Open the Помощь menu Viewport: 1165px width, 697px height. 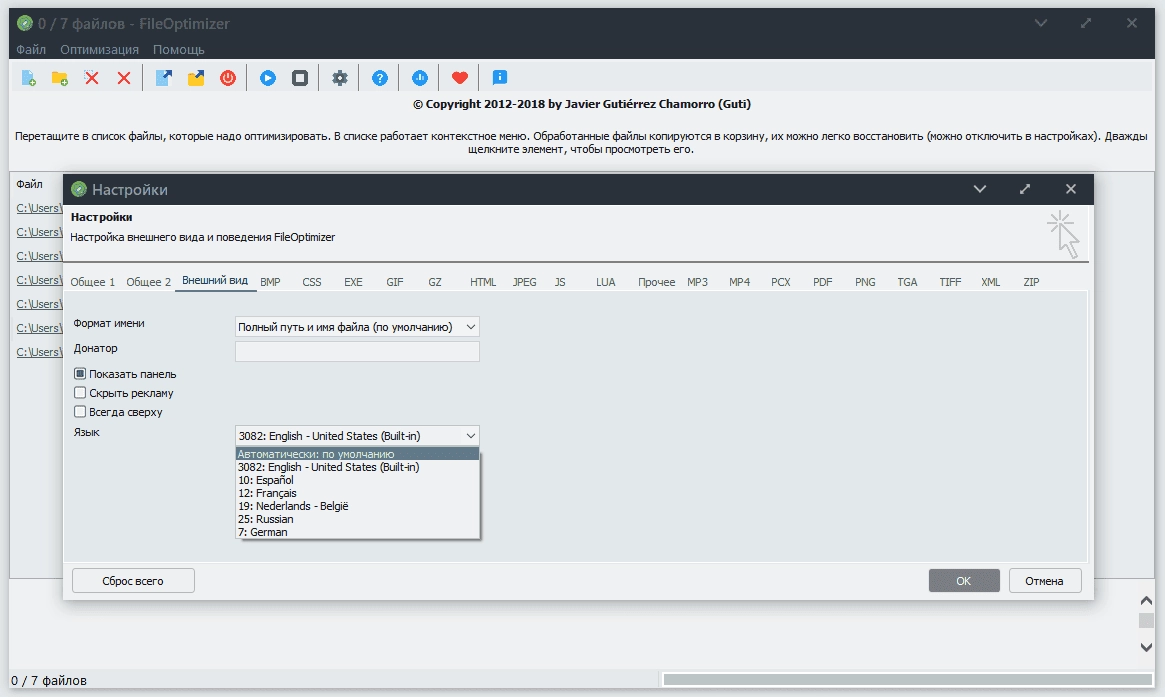pos(178,49)
